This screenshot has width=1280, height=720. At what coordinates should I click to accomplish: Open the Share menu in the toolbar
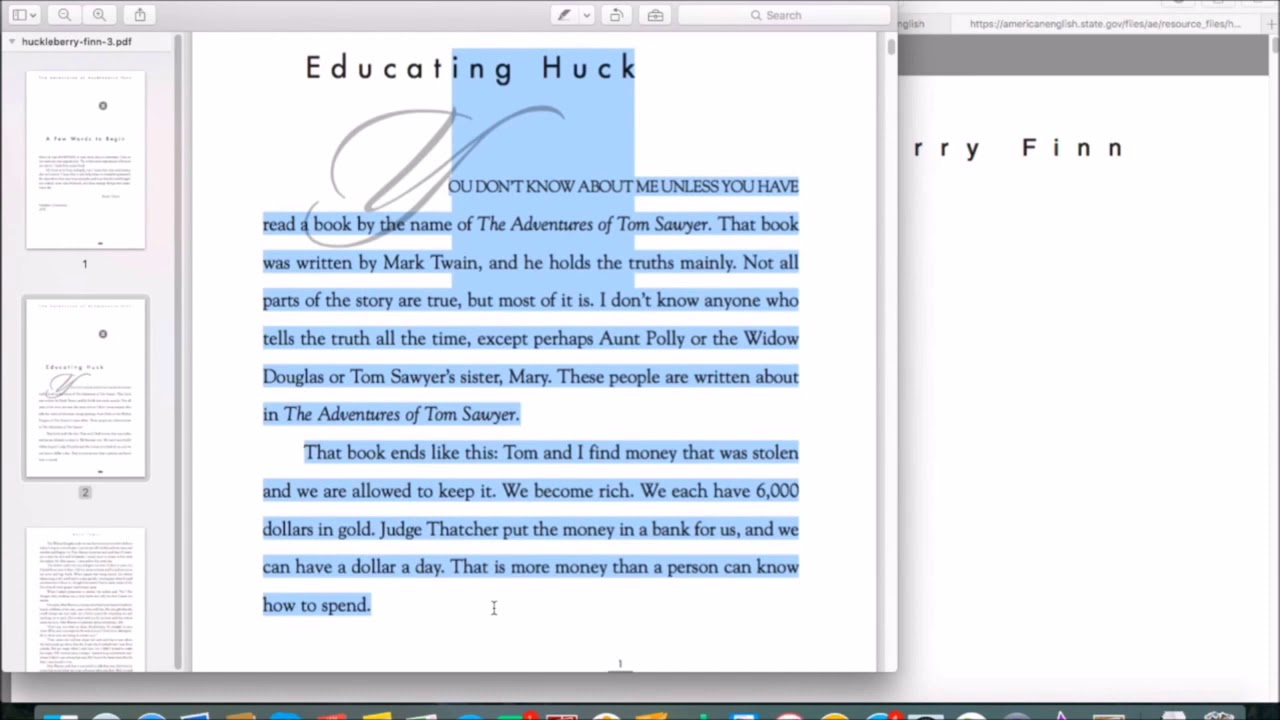(140, 15)
